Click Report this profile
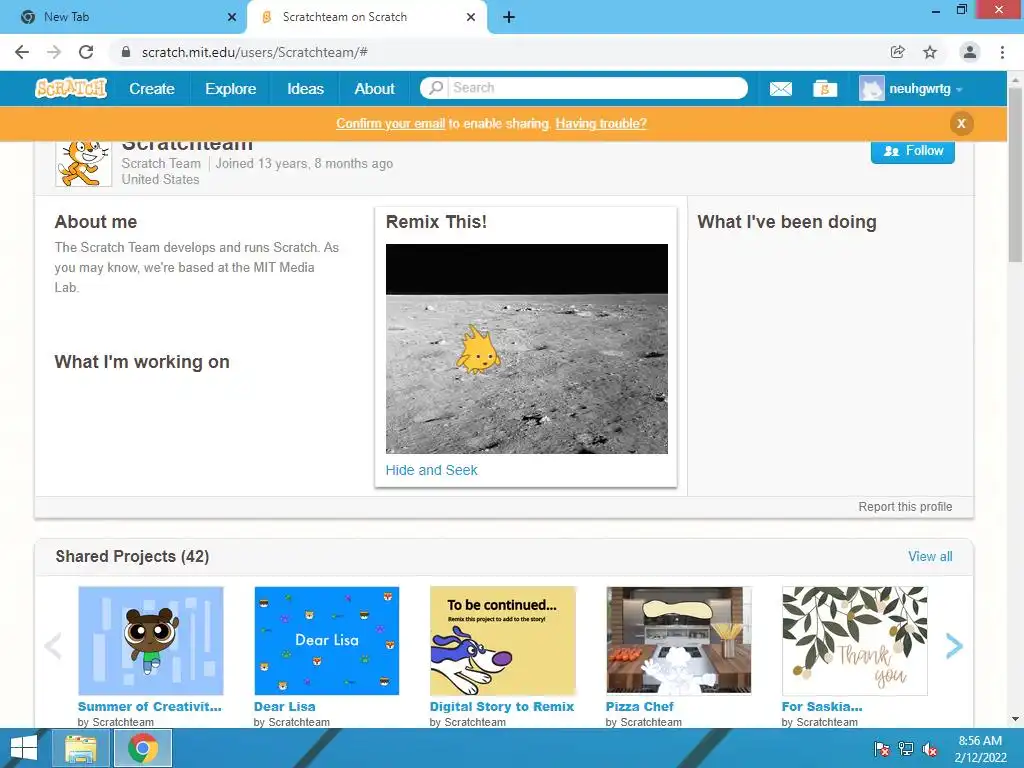This screenshot has width=1024, height=768. (905, 507)
